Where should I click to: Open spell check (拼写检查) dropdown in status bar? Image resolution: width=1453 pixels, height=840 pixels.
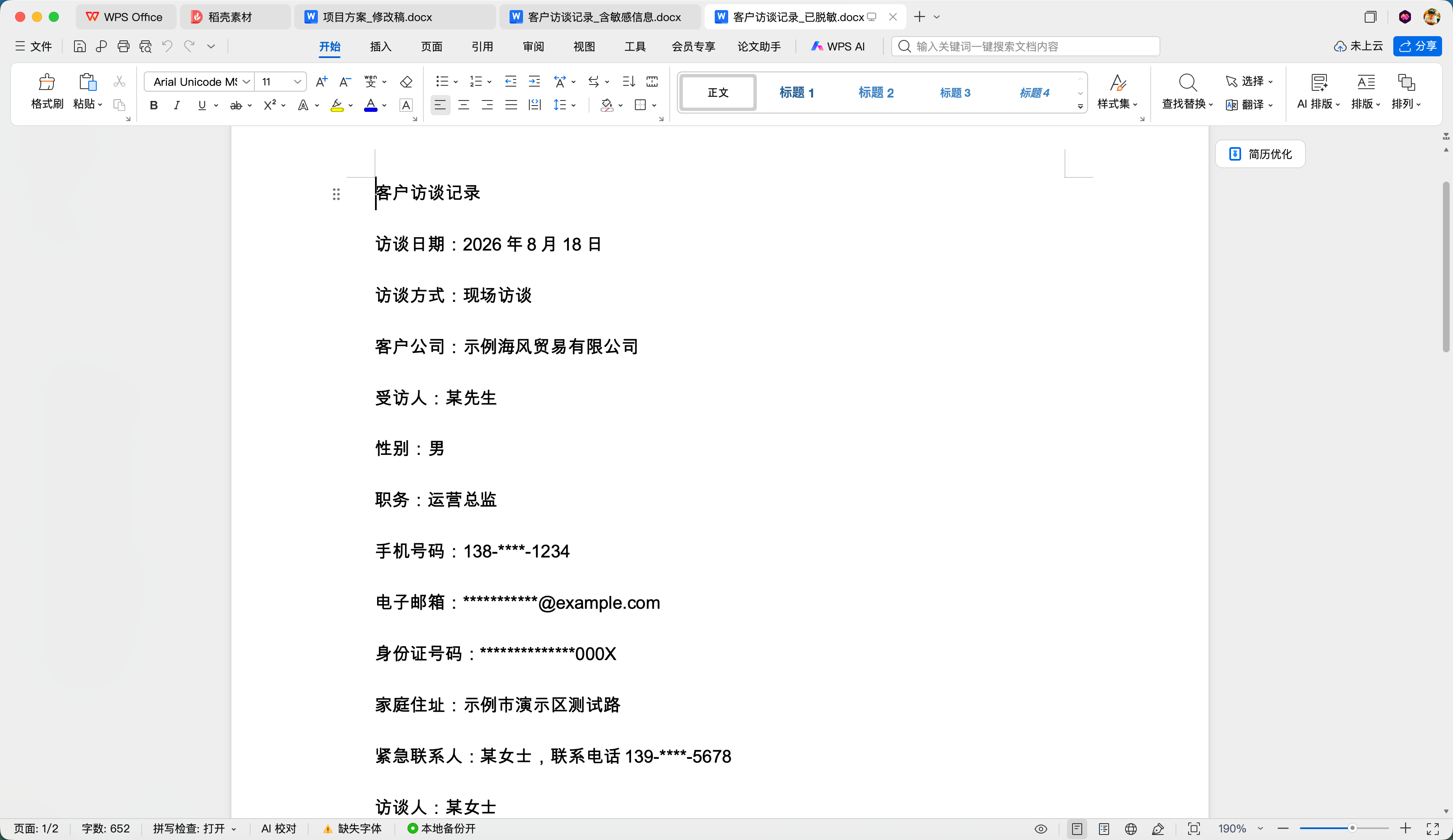pyautogui.click(x=194, y=829)
